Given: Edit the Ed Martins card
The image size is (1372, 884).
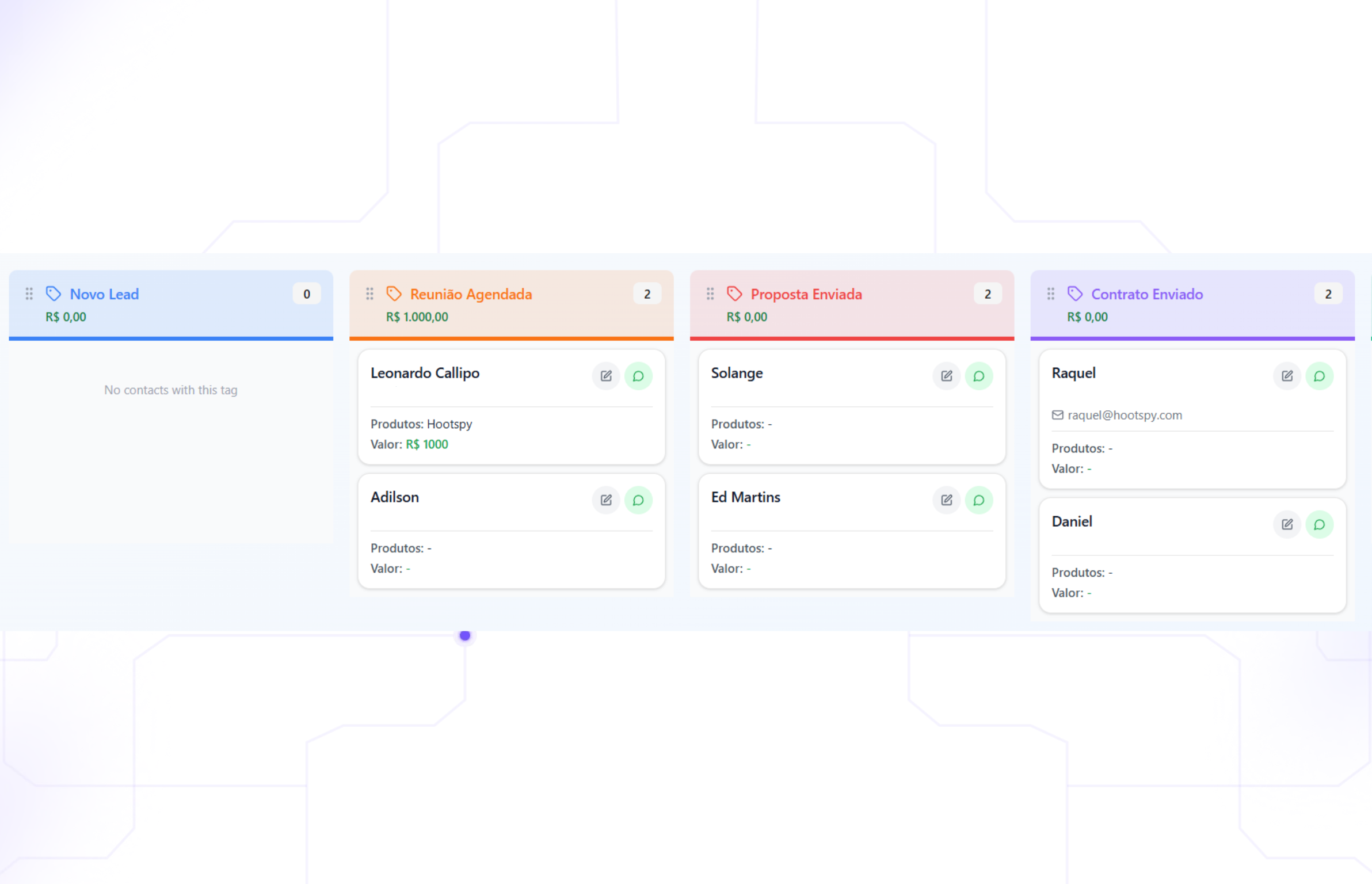Looking at the screenshot, I should pyautogui.click(x=947, y=500).
